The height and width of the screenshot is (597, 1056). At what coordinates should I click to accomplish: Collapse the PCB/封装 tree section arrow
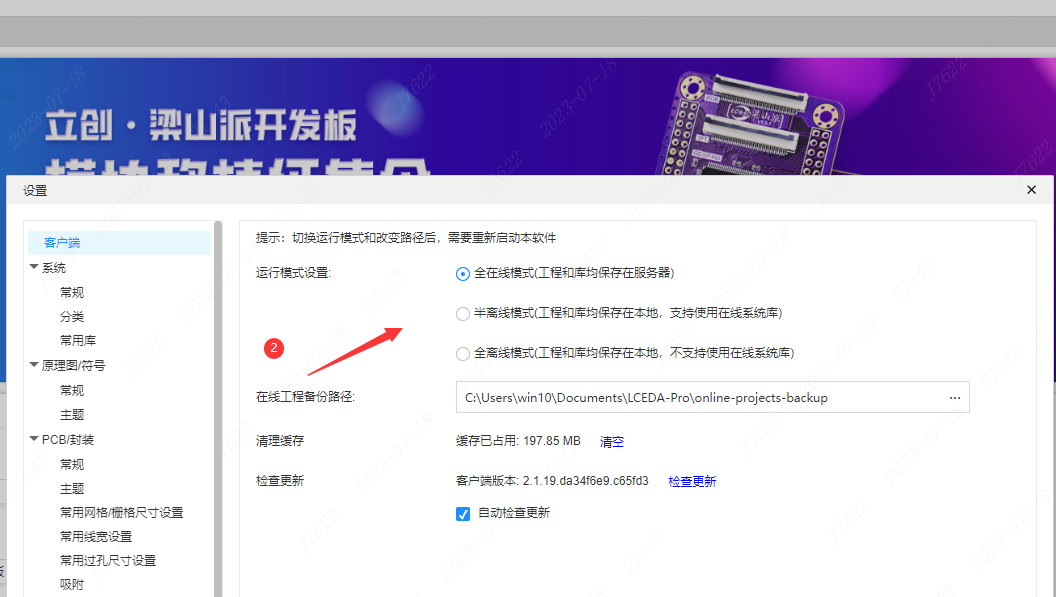point(34,439)
